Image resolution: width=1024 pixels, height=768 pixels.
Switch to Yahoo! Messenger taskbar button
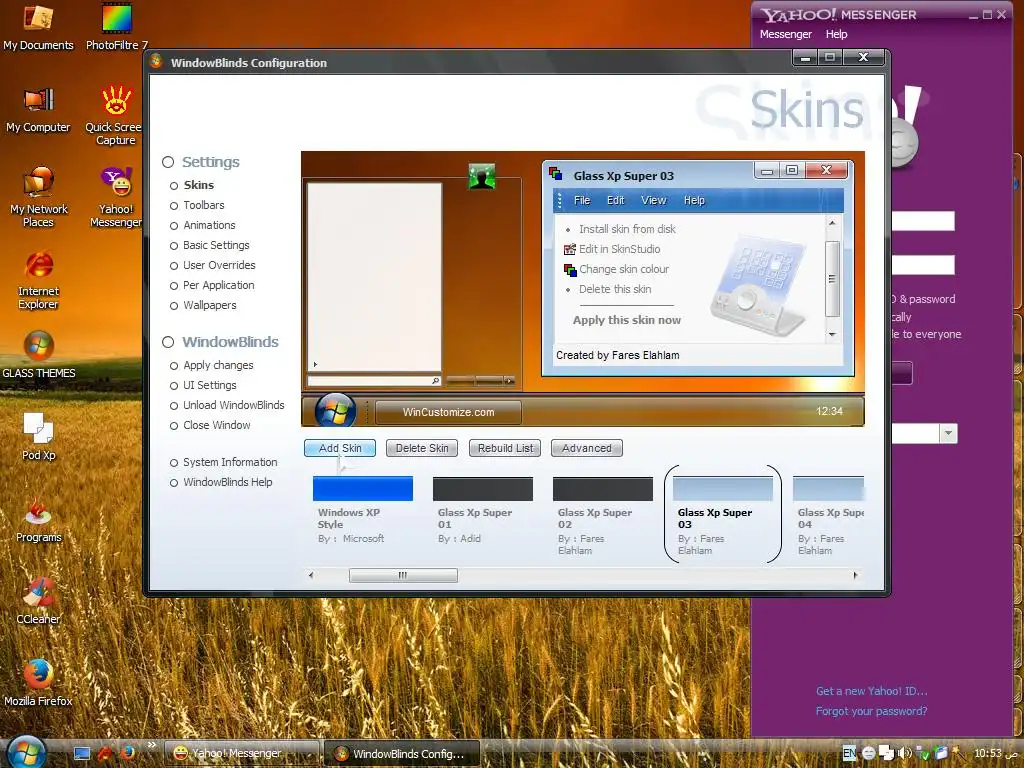(240, 753)
